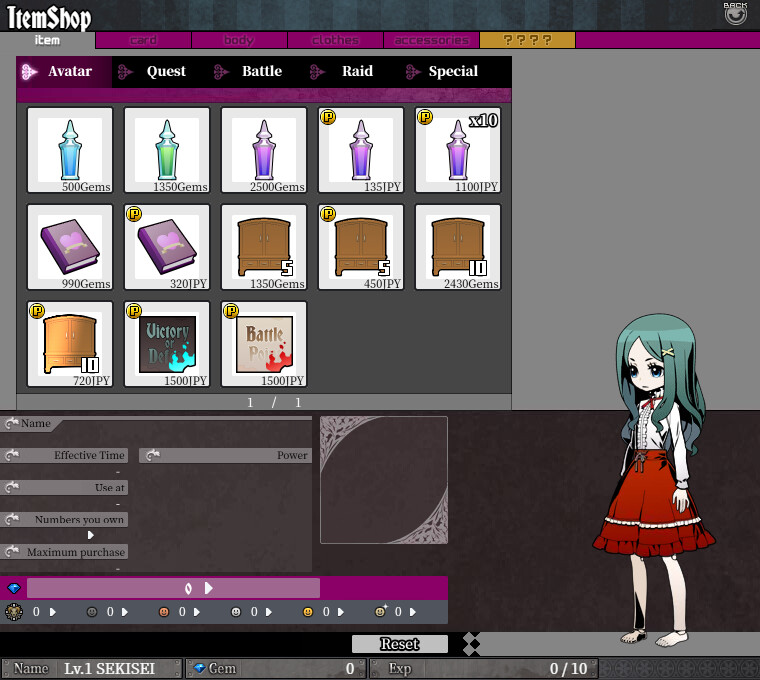Click the checkered icon next to Reset

pyautogui.click(x=472, y=644)
